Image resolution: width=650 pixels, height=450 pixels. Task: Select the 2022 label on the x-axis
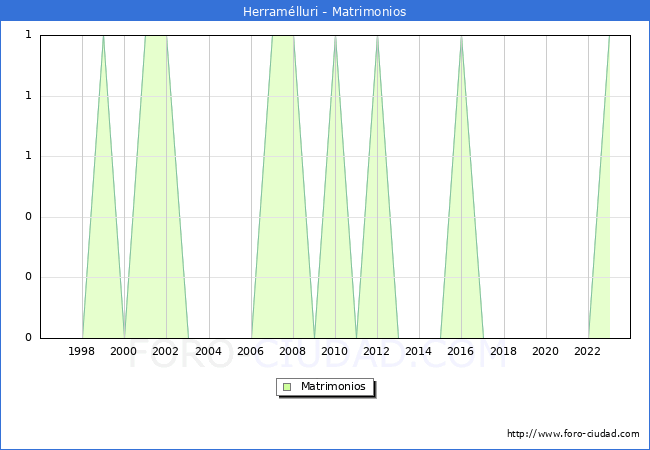tap(588, 351)
